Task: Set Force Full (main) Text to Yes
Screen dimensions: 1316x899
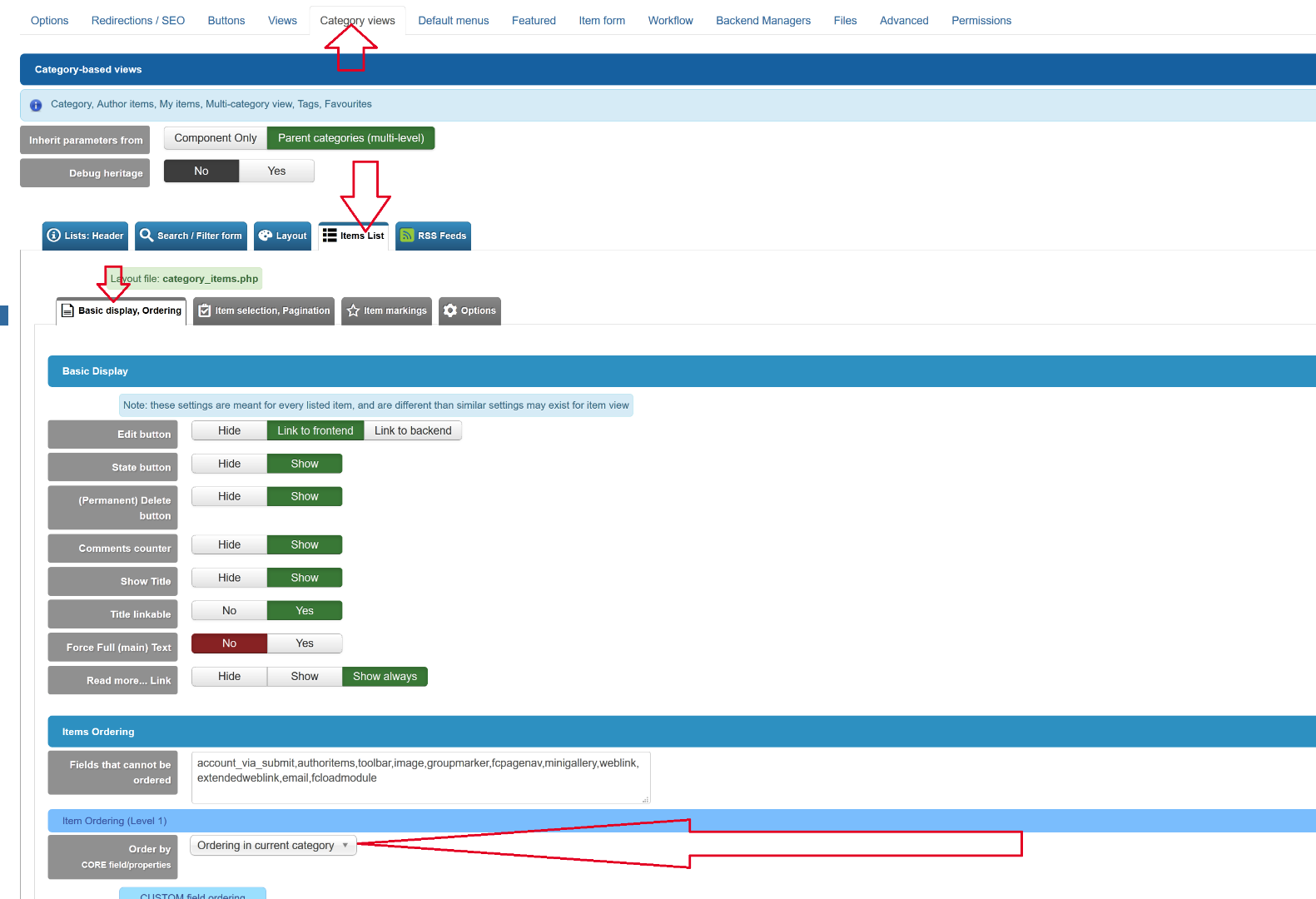Action: 305,643
